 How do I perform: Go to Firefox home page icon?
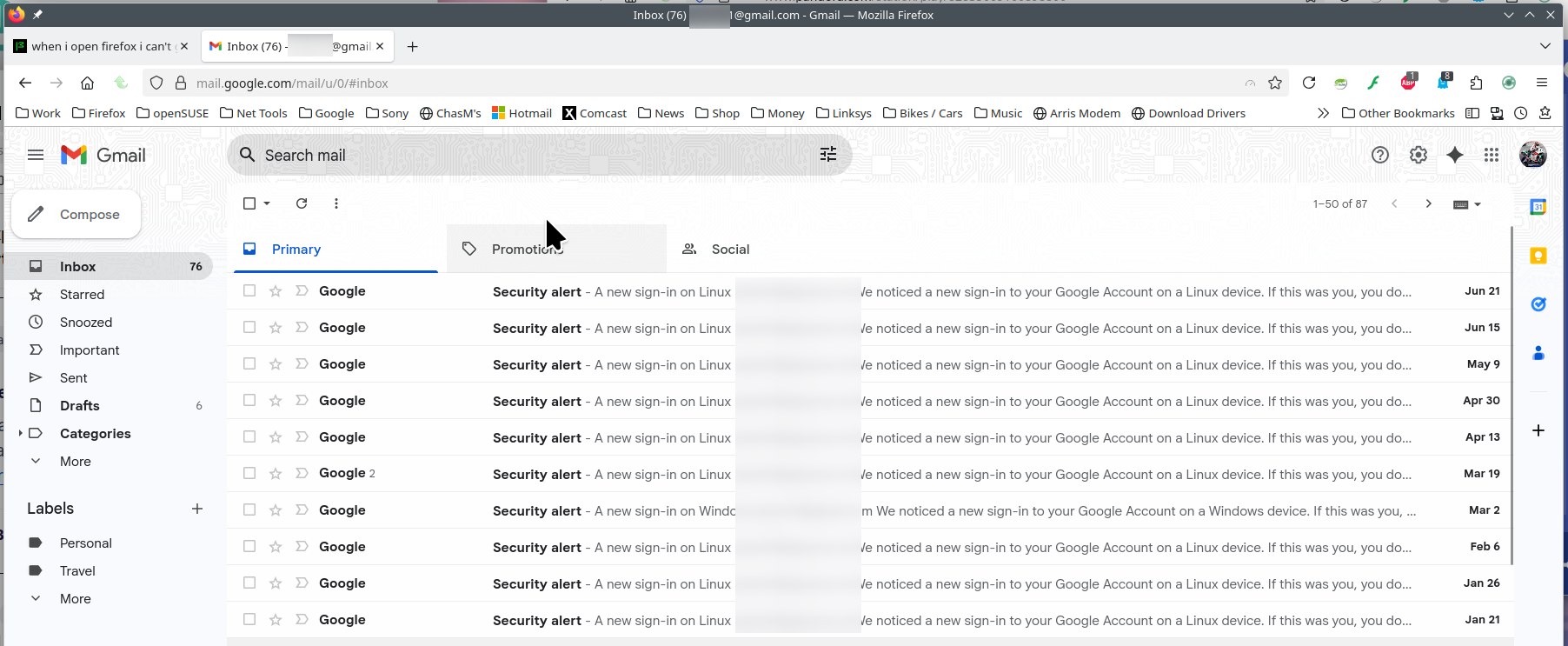(87, 83)
